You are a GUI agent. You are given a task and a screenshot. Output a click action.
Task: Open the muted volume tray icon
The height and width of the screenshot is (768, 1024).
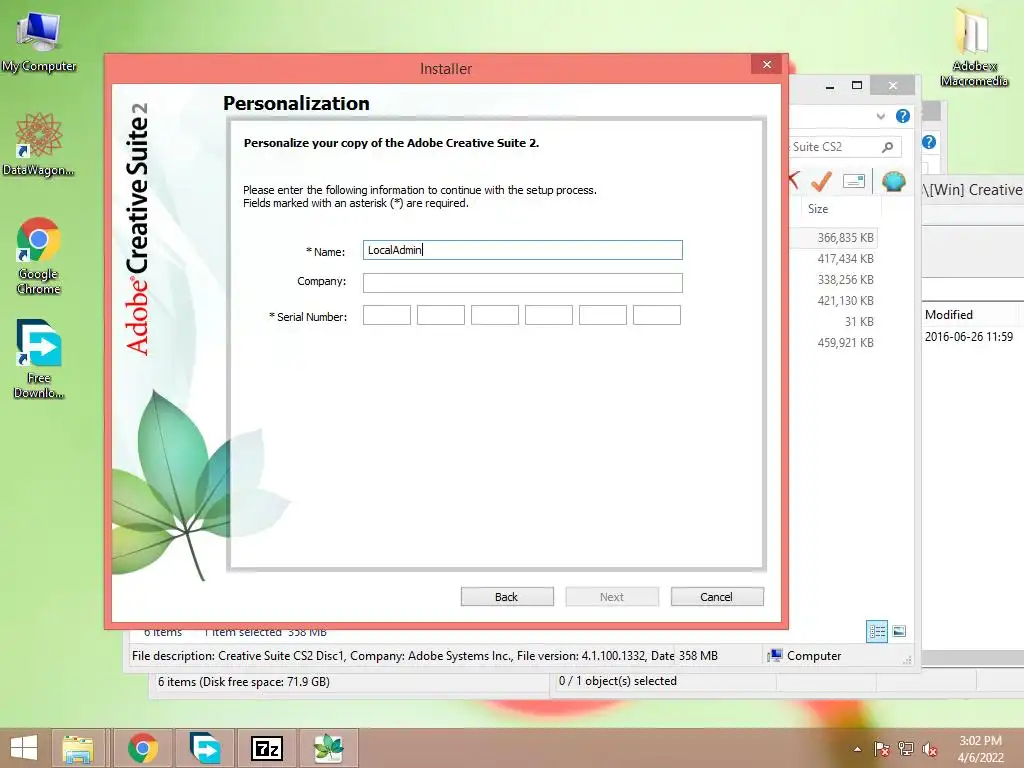pyautogui.click(x=929, y=749)
